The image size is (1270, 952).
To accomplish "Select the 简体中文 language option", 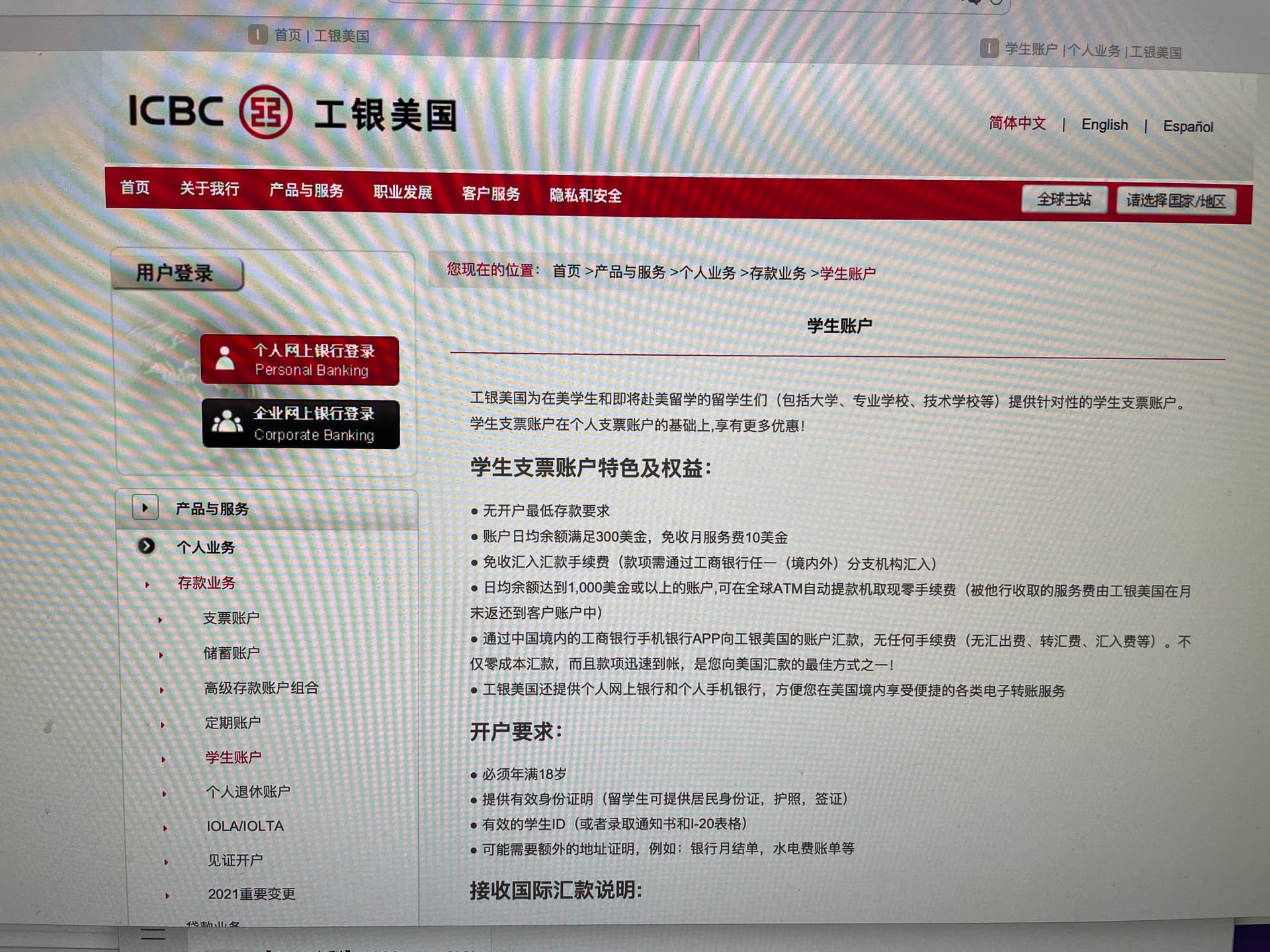I will tap(1017, 124).
